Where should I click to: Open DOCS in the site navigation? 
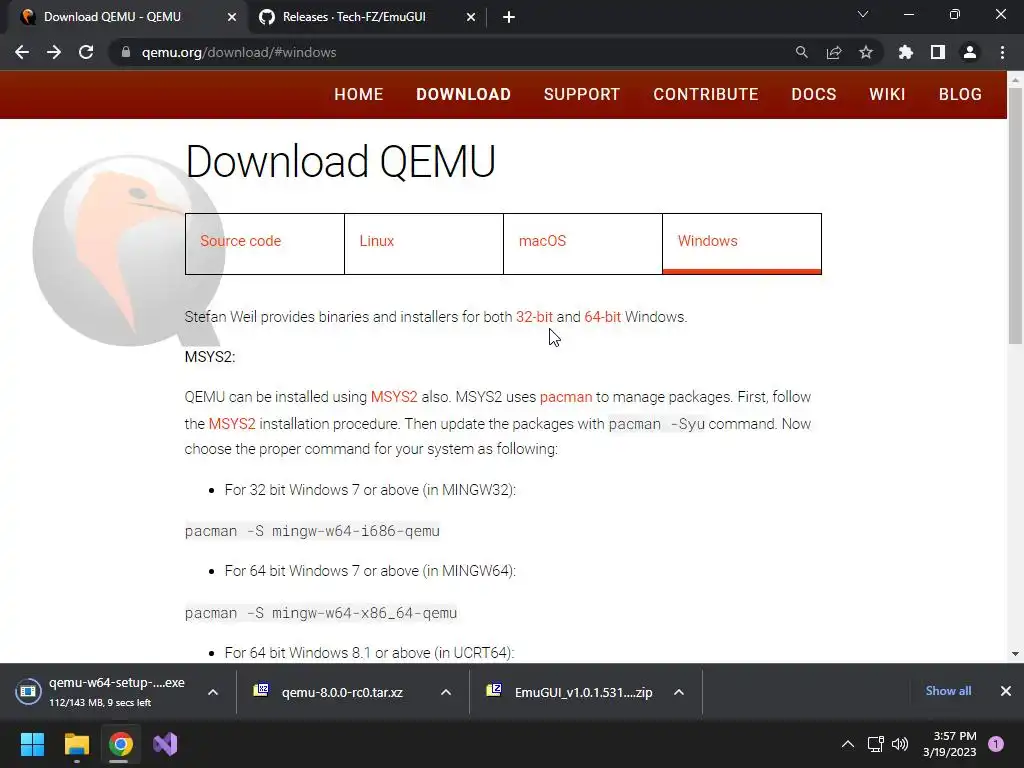tap(814, 94)
